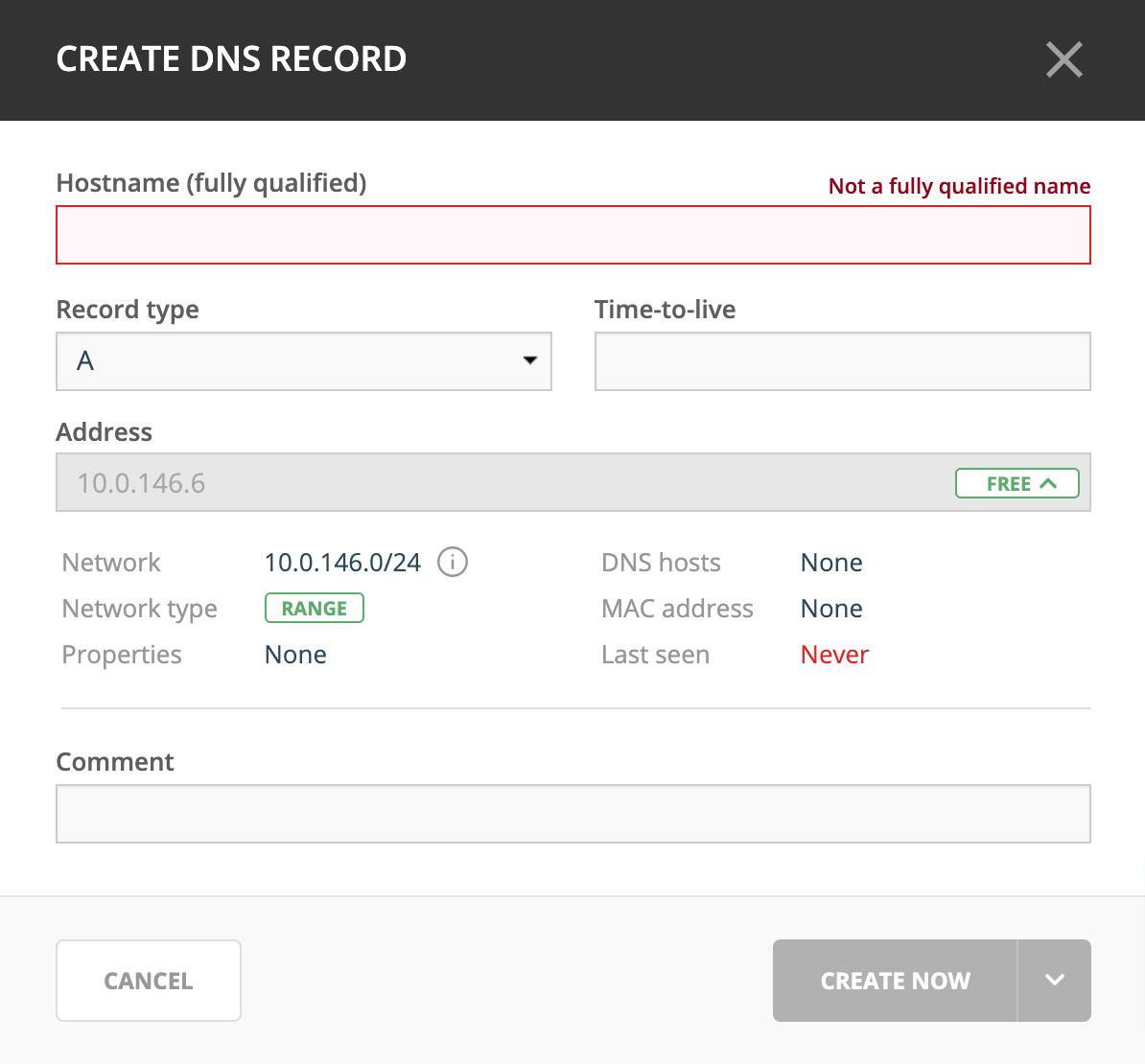1145x1064 pixels.
Task: Click the 'Hostname (fully qualified)' label
Action: (x=211, y=183)
